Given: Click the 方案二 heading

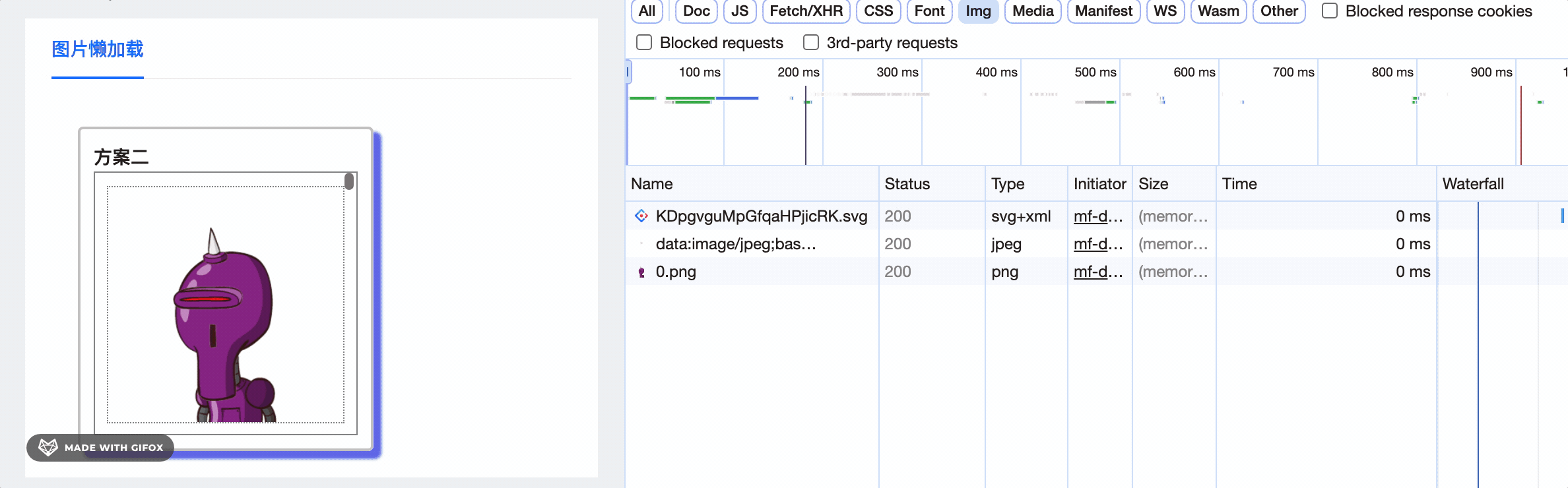Looking at the screenshot, I should (x=121, y=157).
